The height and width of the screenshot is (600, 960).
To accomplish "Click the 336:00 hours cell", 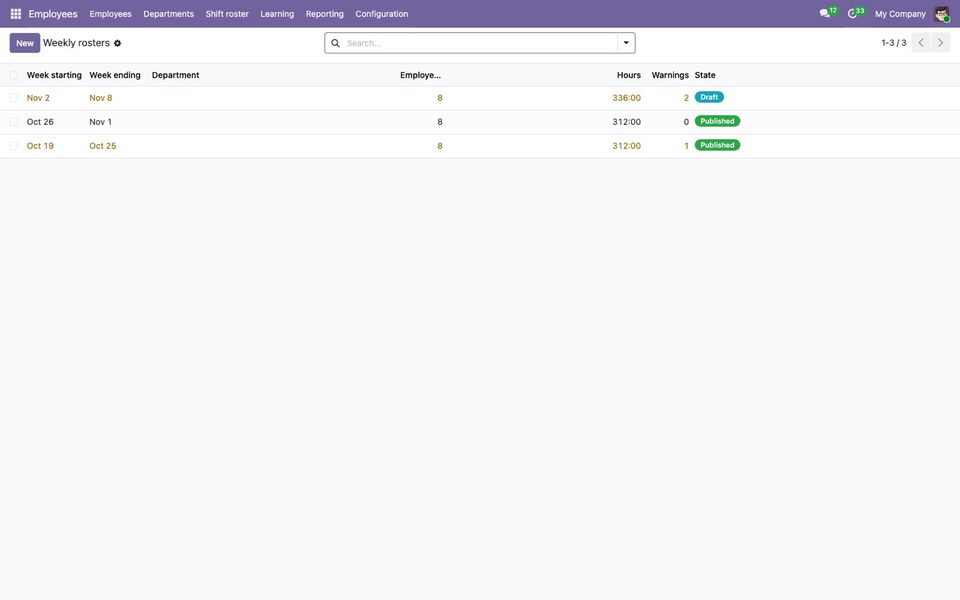I will tap(626, 98).
